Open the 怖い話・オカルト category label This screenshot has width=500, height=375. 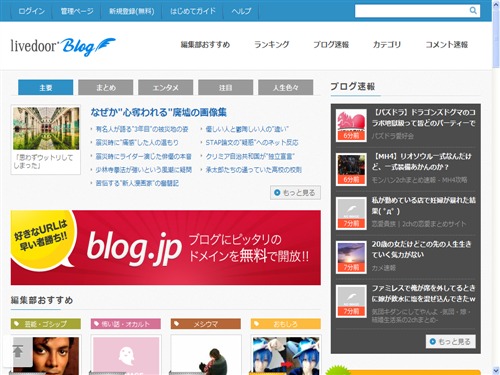click(126, 324)
